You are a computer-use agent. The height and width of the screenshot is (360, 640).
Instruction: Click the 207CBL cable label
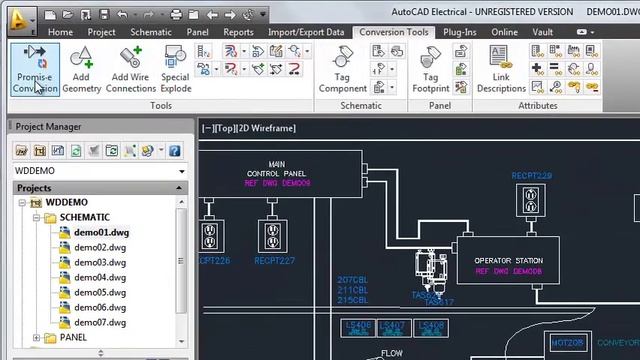353,280
